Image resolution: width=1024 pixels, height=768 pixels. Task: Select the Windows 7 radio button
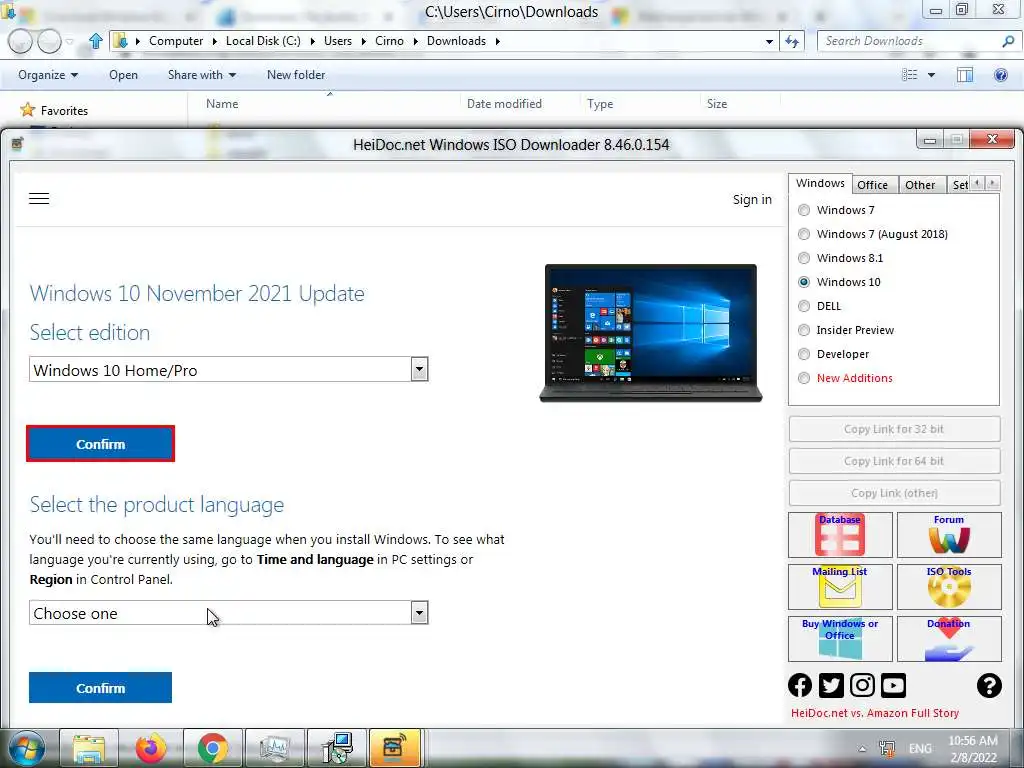804,210
